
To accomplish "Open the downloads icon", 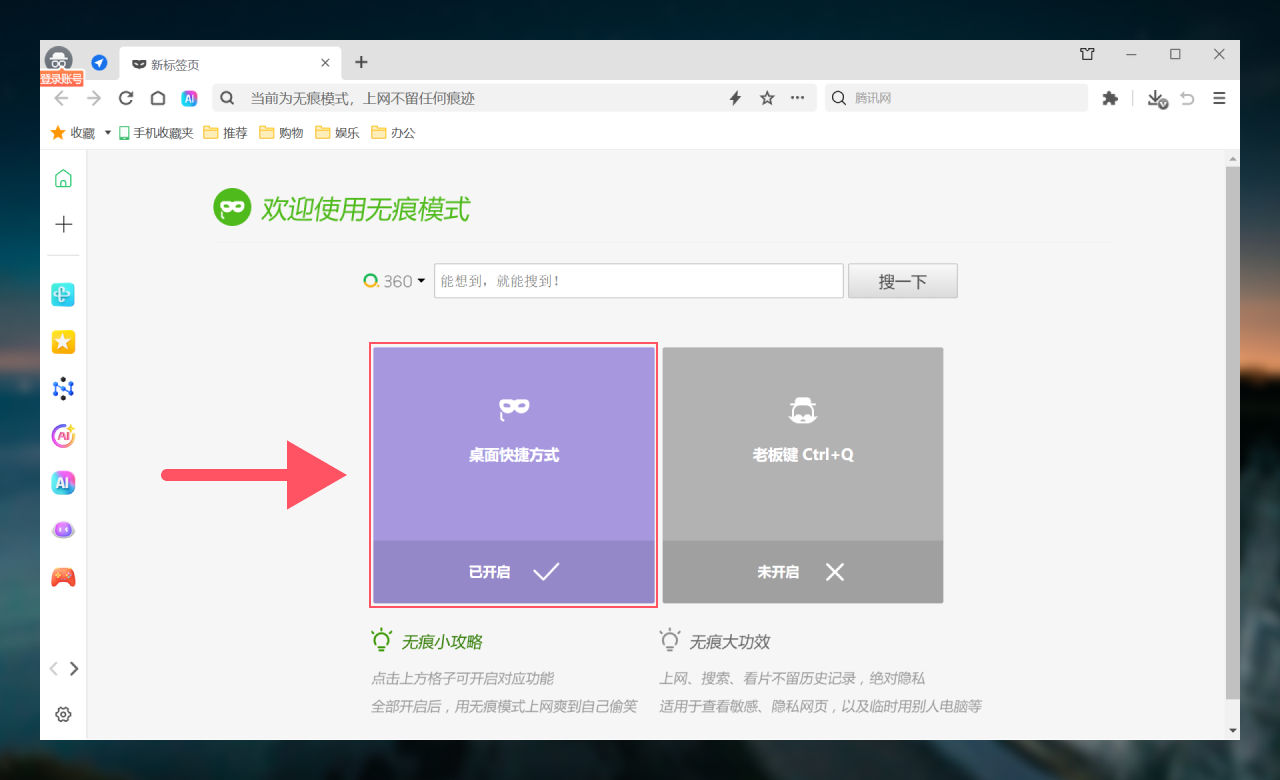I will (1156, 98).
